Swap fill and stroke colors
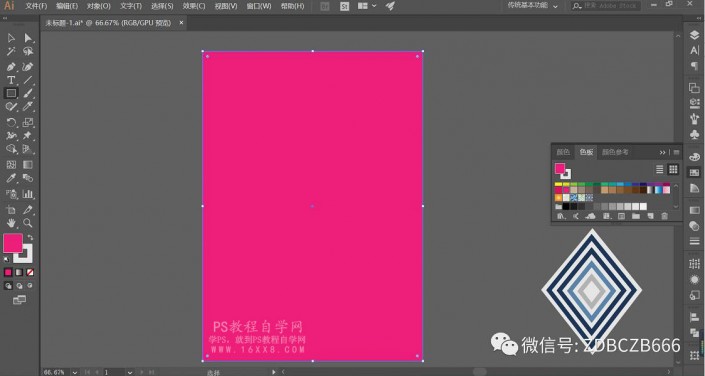This screenshot has width=705, height=376. pos(30,237)
